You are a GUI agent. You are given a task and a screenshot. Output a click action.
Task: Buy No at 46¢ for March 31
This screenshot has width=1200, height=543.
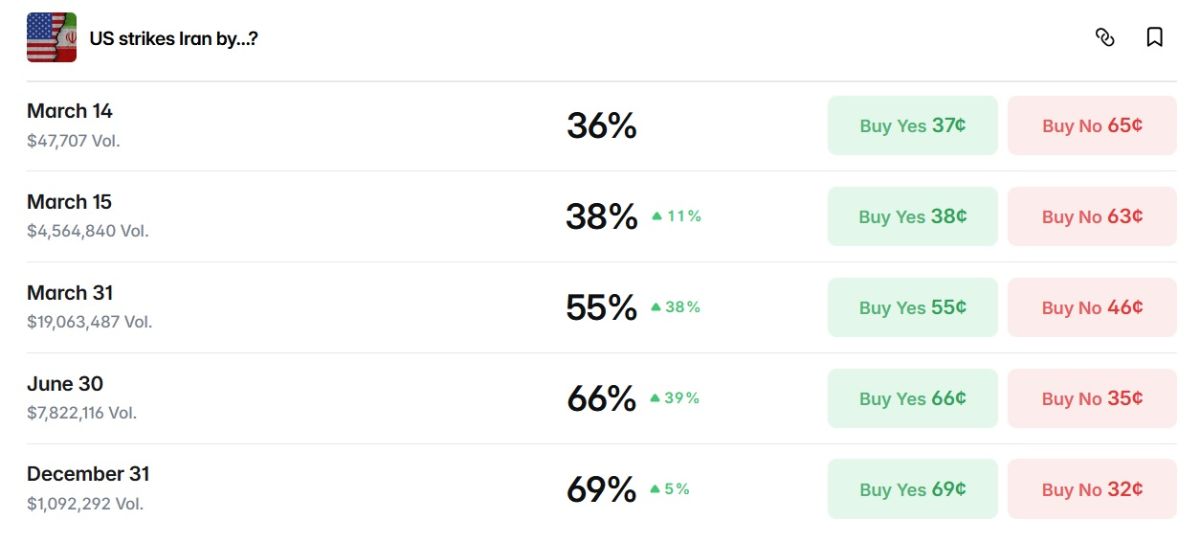point(1092,308)
